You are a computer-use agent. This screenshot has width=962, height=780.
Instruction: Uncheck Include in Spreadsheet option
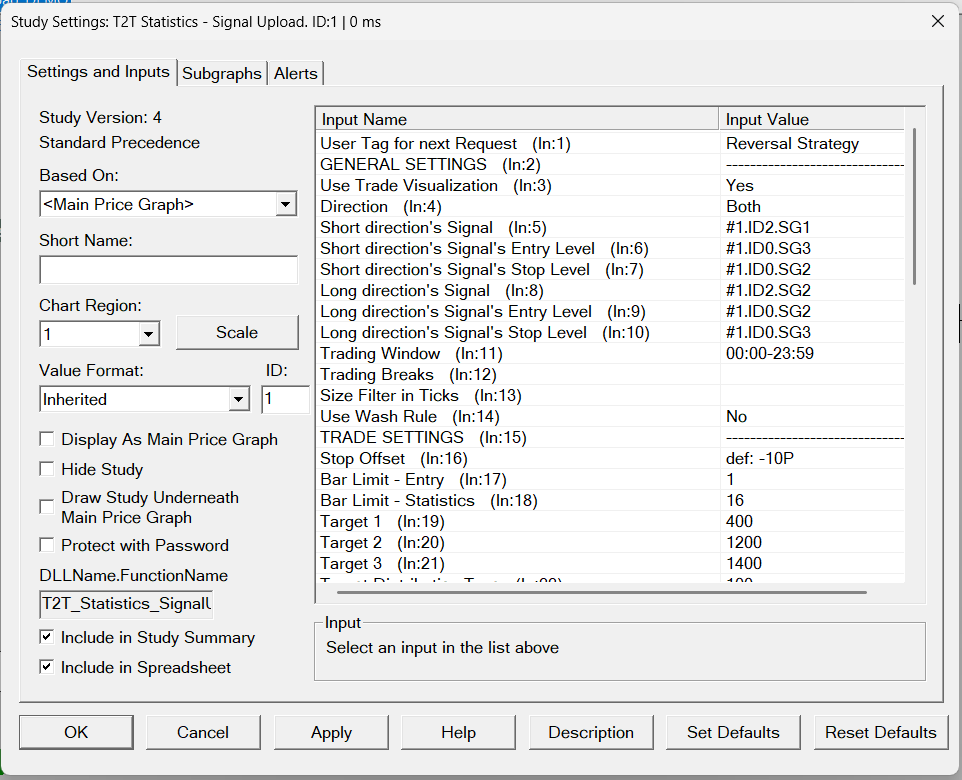(x=47, y=667)
